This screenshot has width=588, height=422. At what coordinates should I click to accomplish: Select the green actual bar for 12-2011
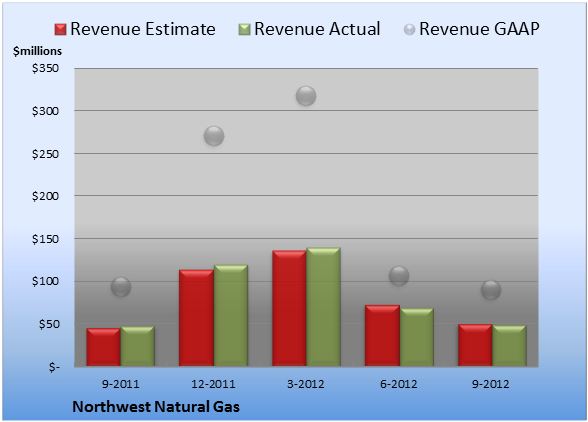coord(231,315)
